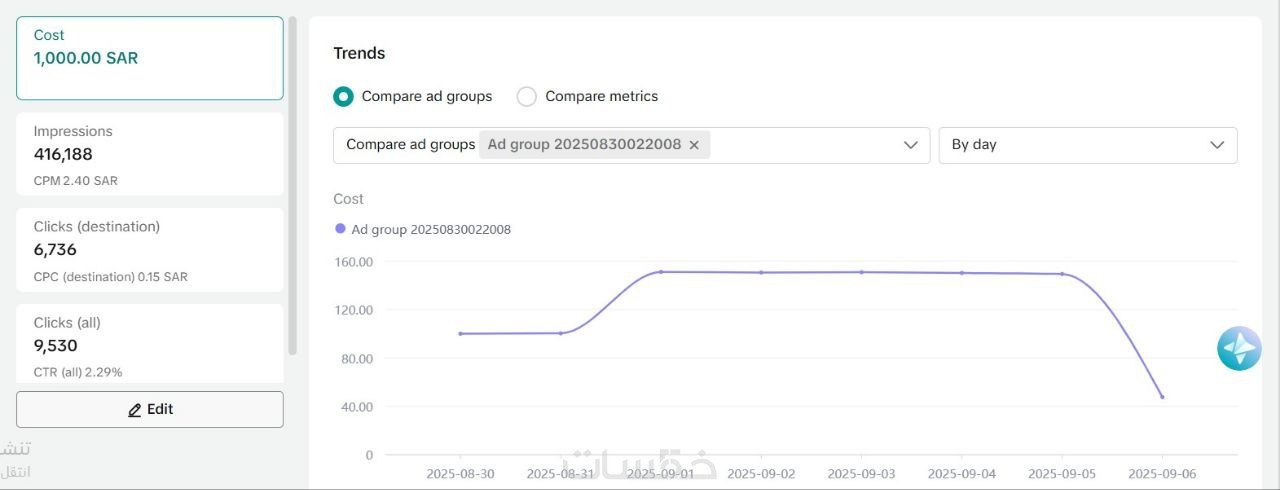Open the By day granularity dropdown
The height and width of the screenshot is (490, 1280).
point(1087,145)
